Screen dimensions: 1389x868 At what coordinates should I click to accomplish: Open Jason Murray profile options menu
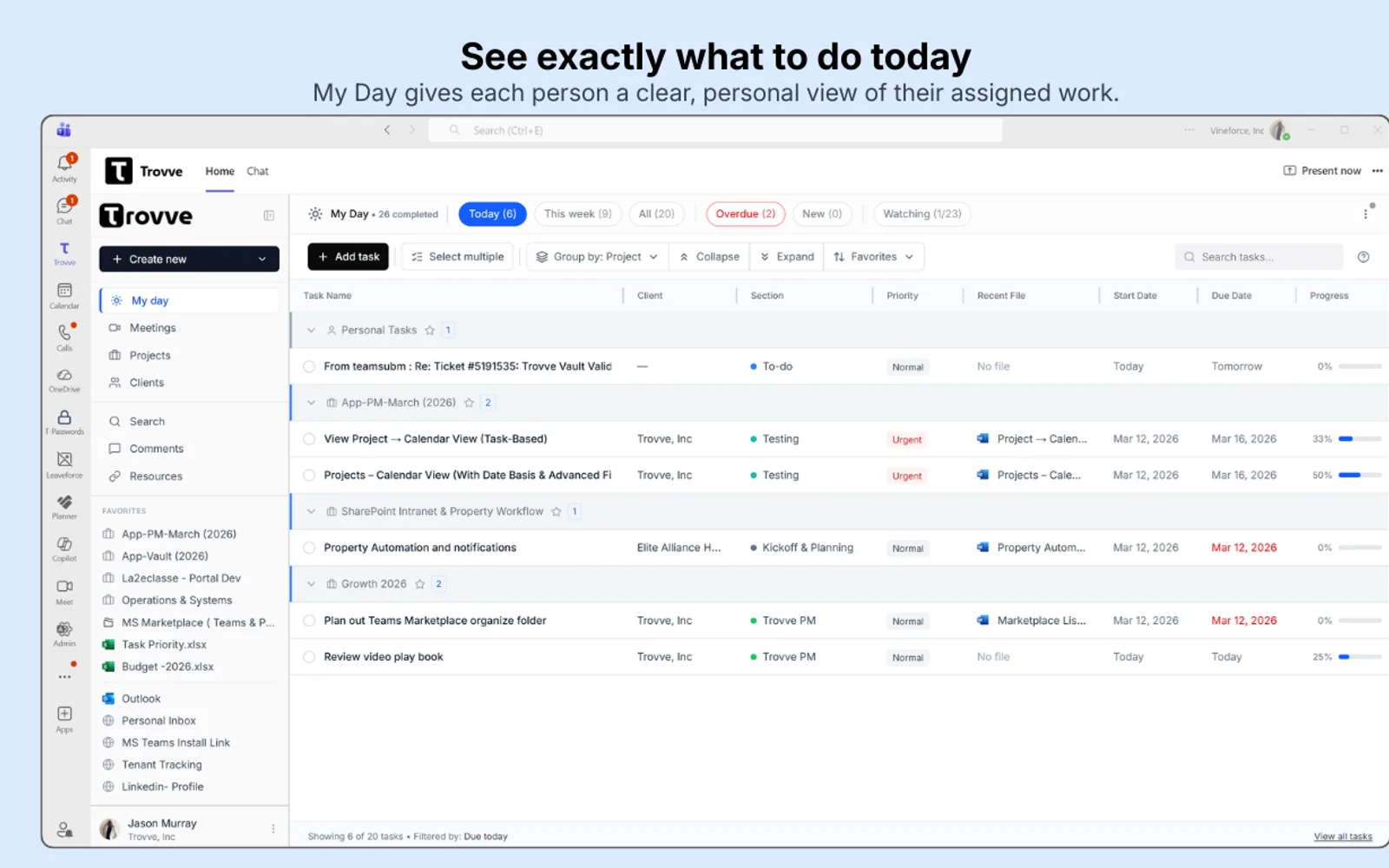click(x=273, y=829)
